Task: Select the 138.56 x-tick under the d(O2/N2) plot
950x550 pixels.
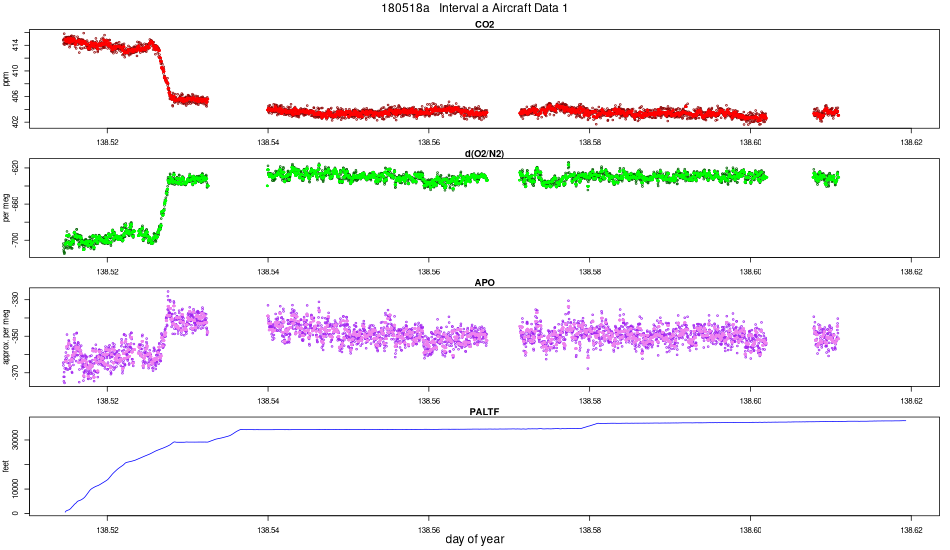Action: [x=429, y=271]
